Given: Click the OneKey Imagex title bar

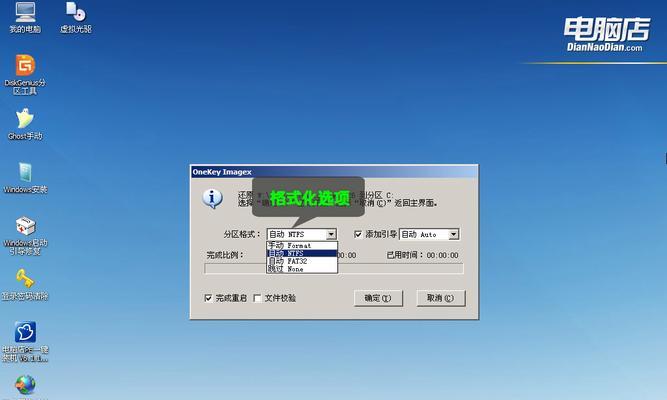Looking at the screenshot, I should point(334,172).
